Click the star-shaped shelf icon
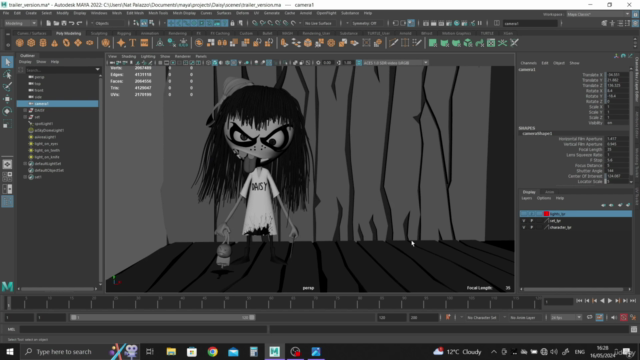This screenshot has width=640, height=360. point(121,43)
